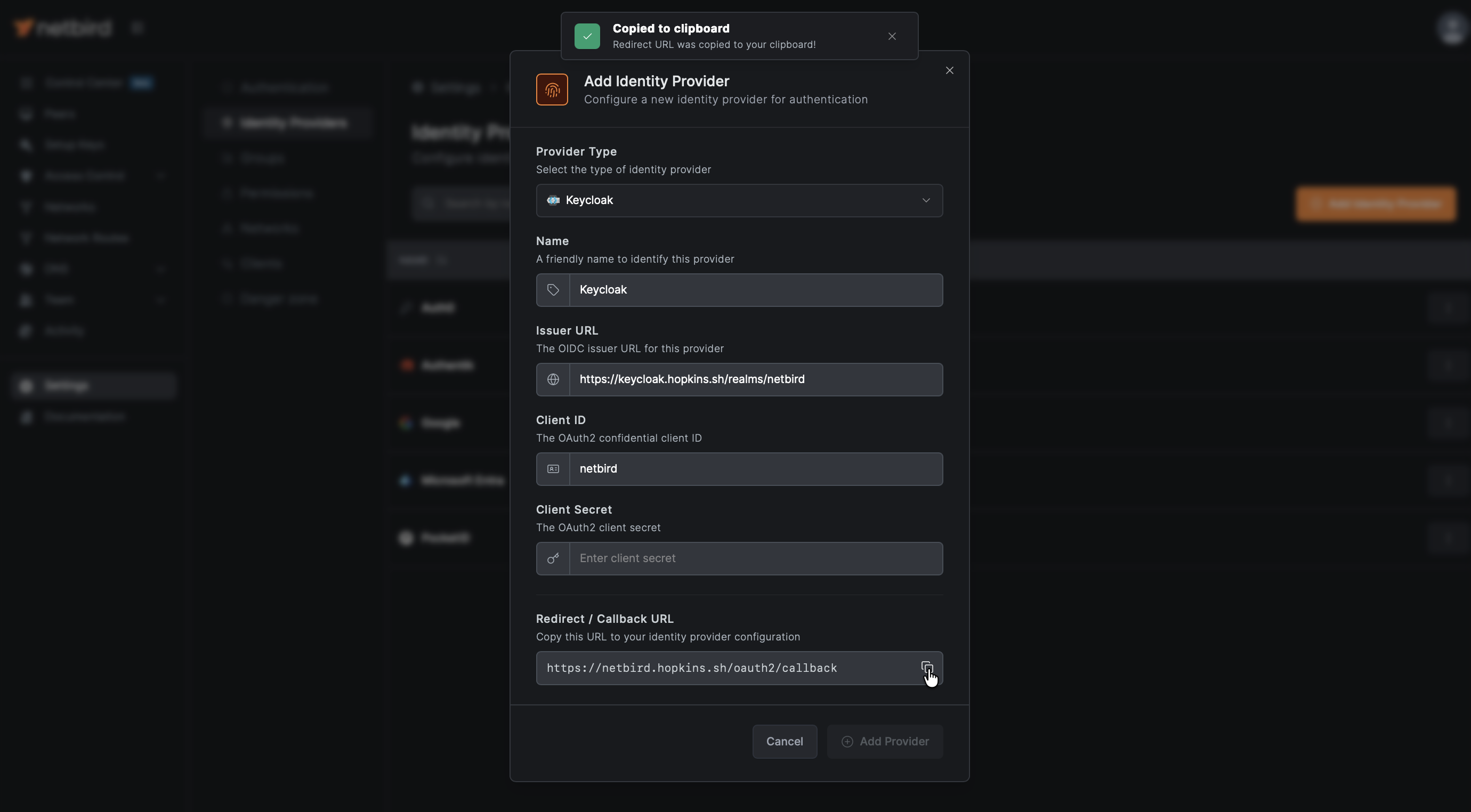Click the green checkmark icon in the clipboard toast
Screen dimensions: 1471x812
coord(587,36)
